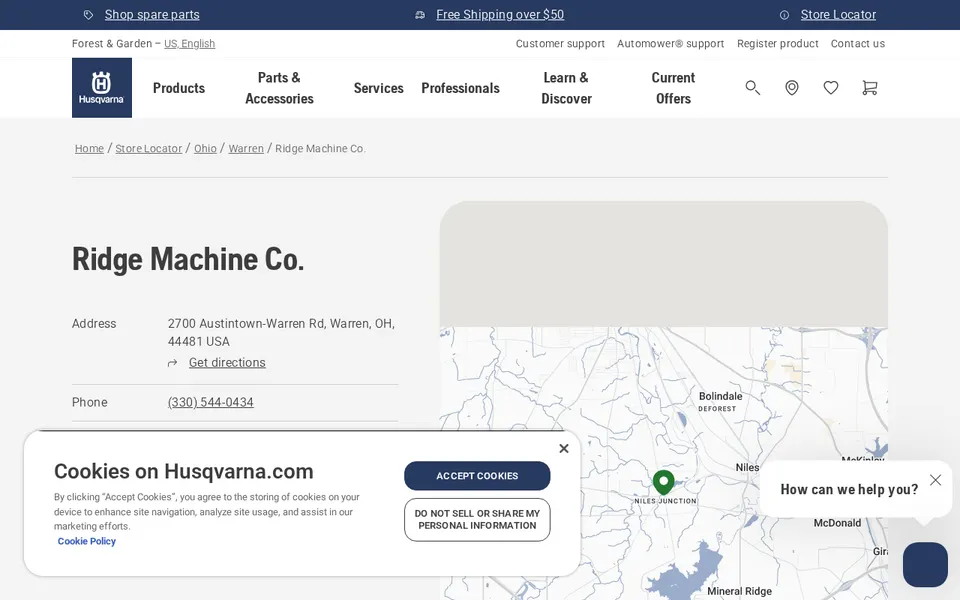The width and height of the screenshot is (960, 600).
Task: Open Parts & Accessories menu
Action: [279, 88]
